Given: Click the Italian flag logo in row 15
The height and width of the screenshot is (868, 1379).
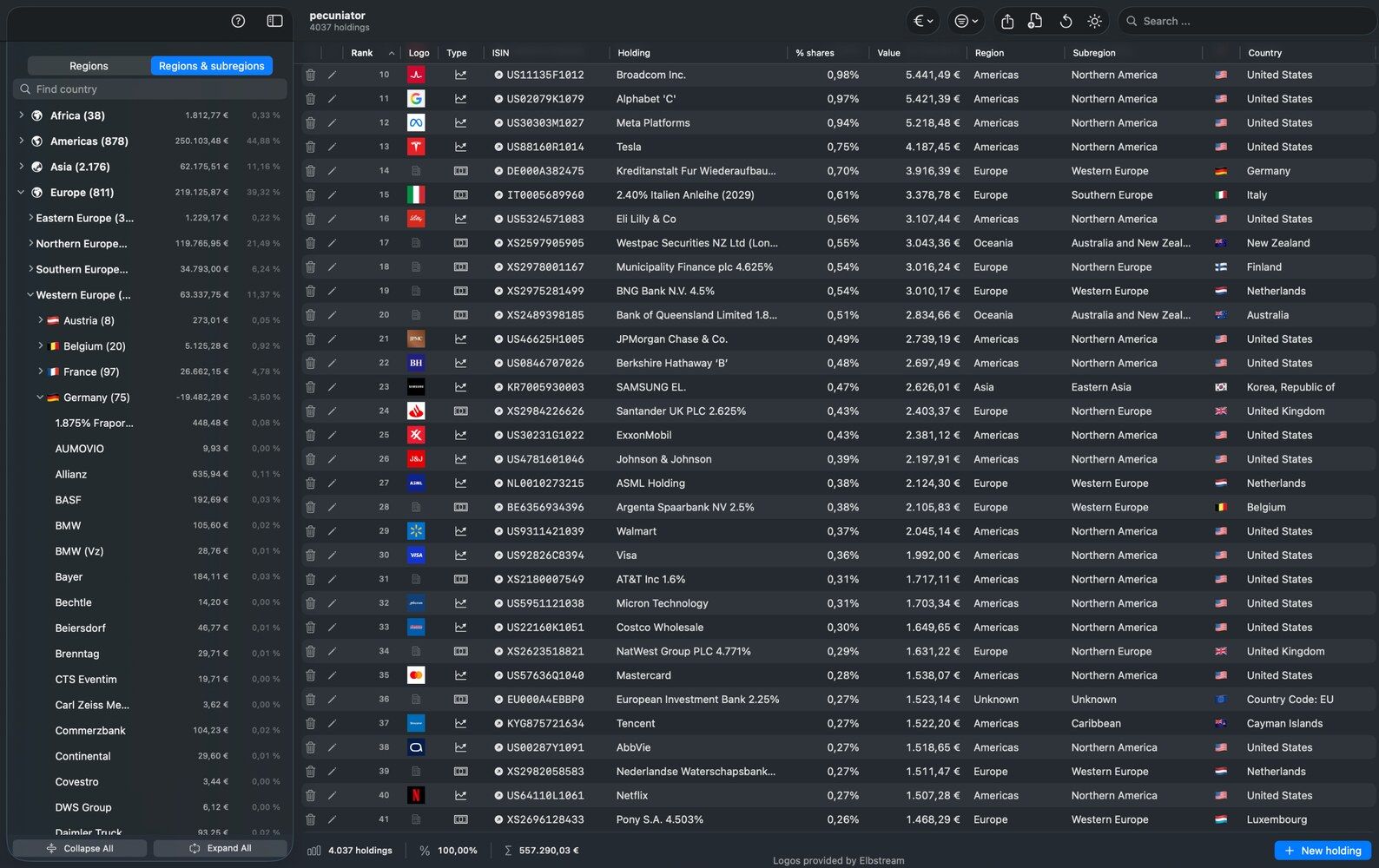Looking at the screenshot, I should point(416,195).
